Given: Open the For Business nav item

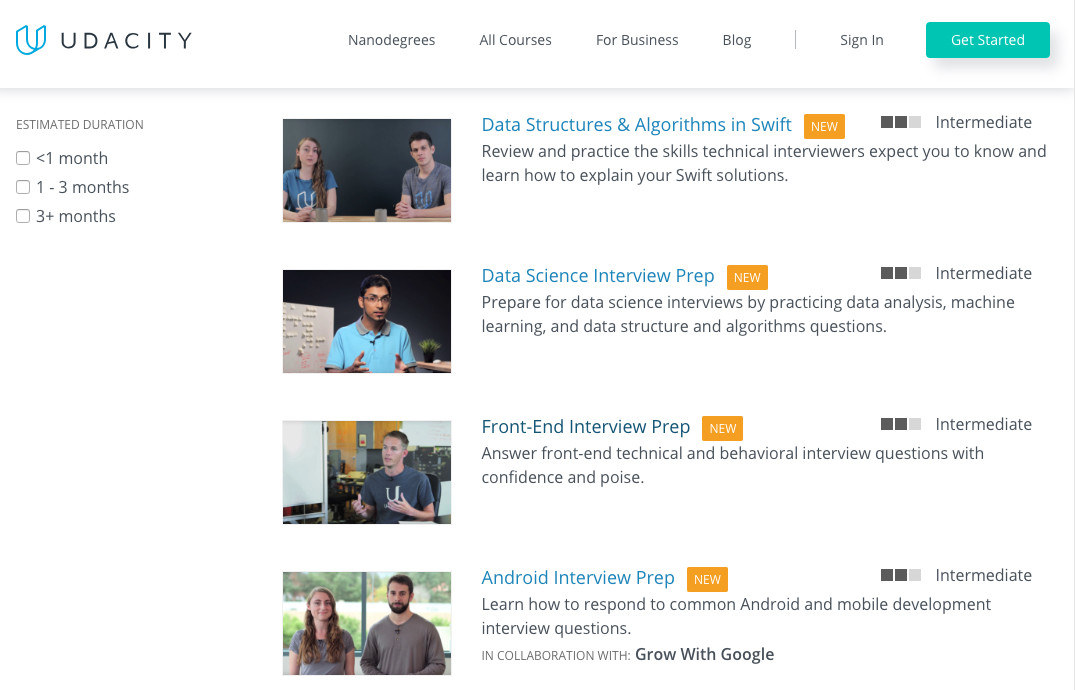Looking at the screenshot, I should [637, 40].
